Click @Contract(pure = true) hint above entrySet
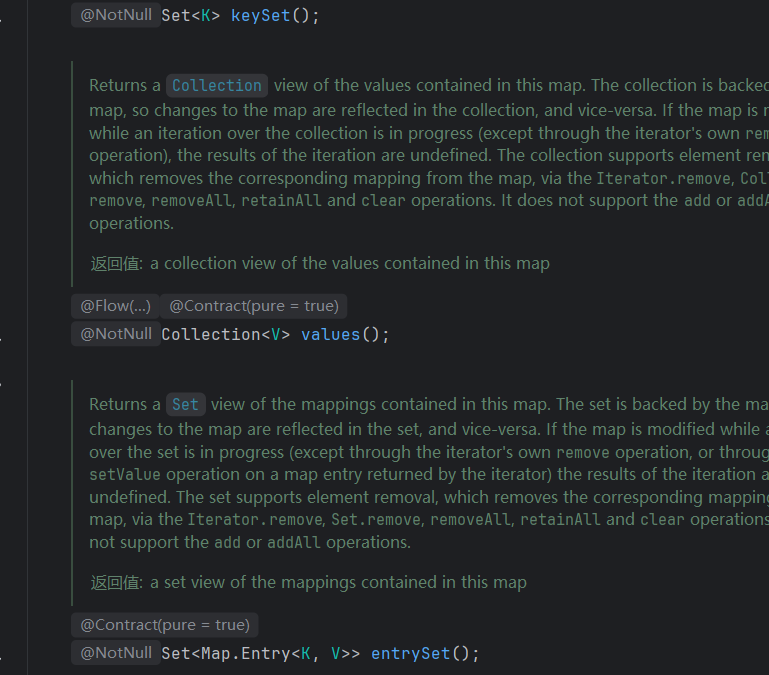Viewport: 769px width, 675px height. click(x=165, y=625)
